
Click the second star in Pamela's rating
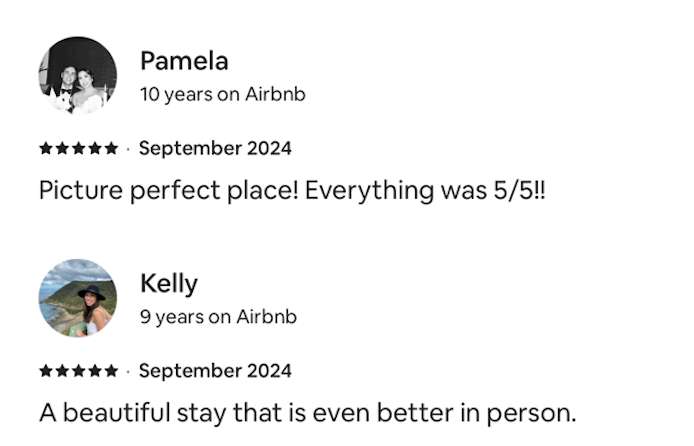click(x=62, y=149)
